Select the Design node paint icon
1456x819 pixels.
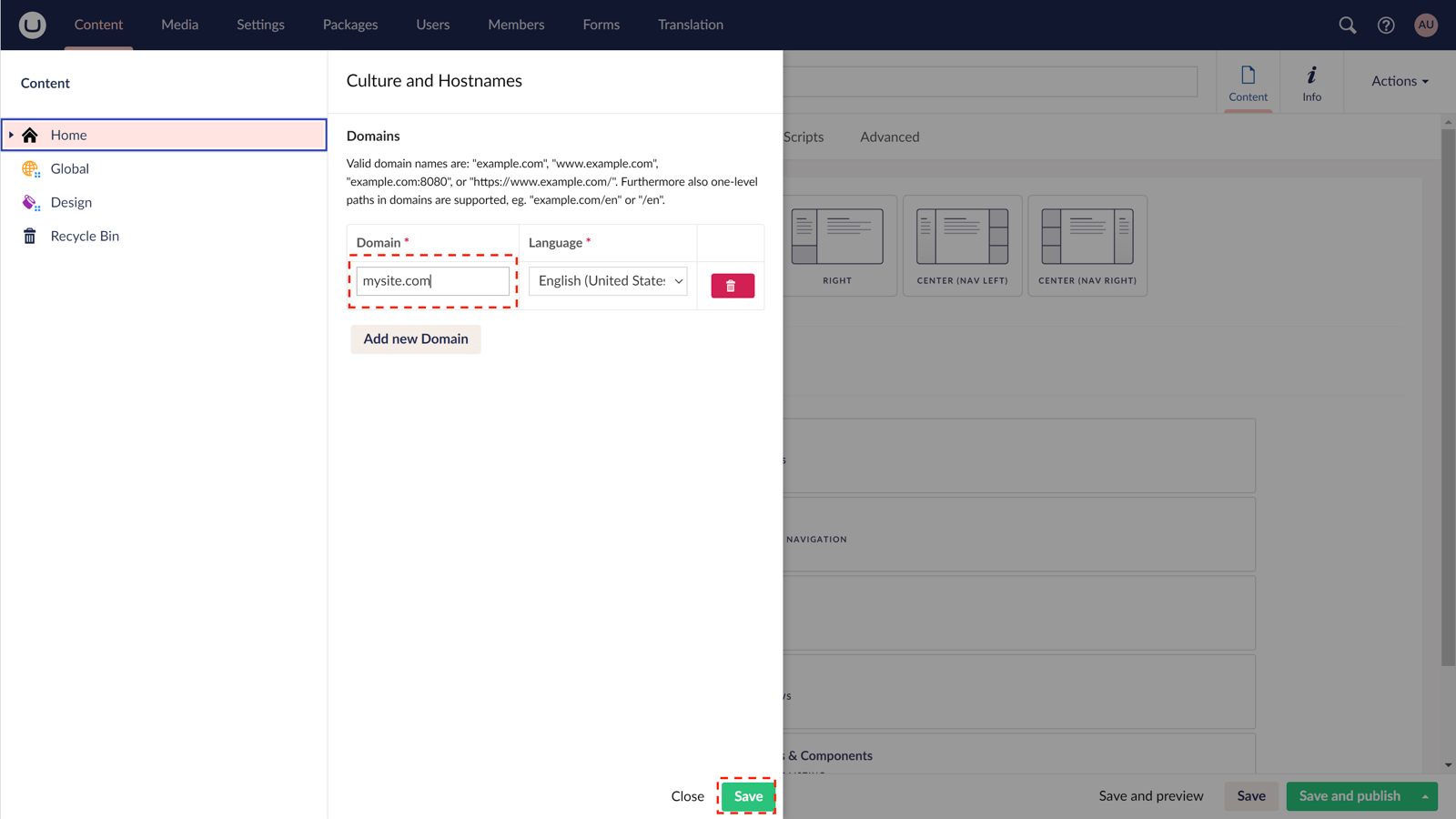pyautogui.click(x=30, y=202)
